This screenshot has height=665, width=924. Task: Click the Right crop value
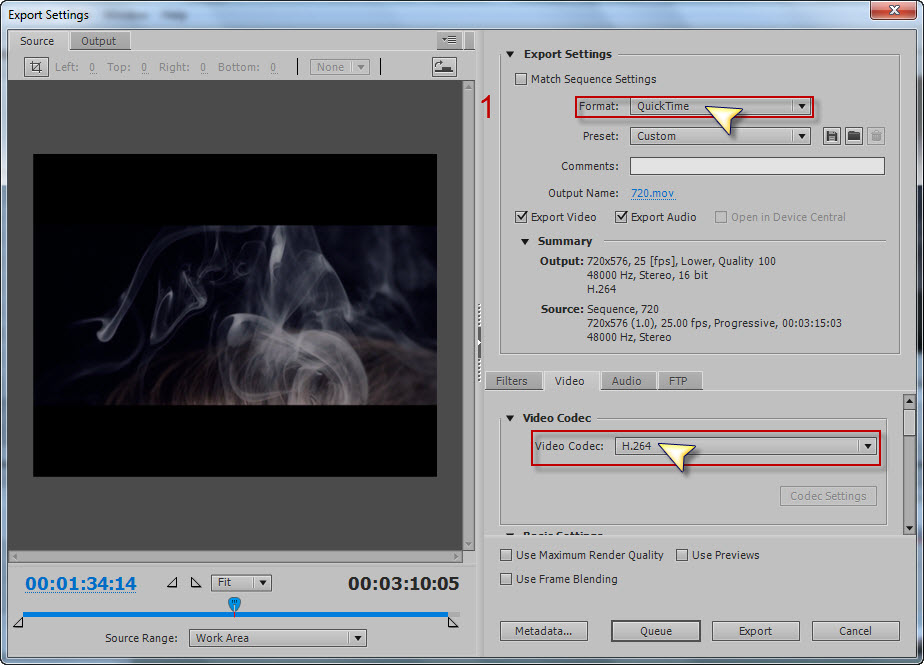point(203,68)
